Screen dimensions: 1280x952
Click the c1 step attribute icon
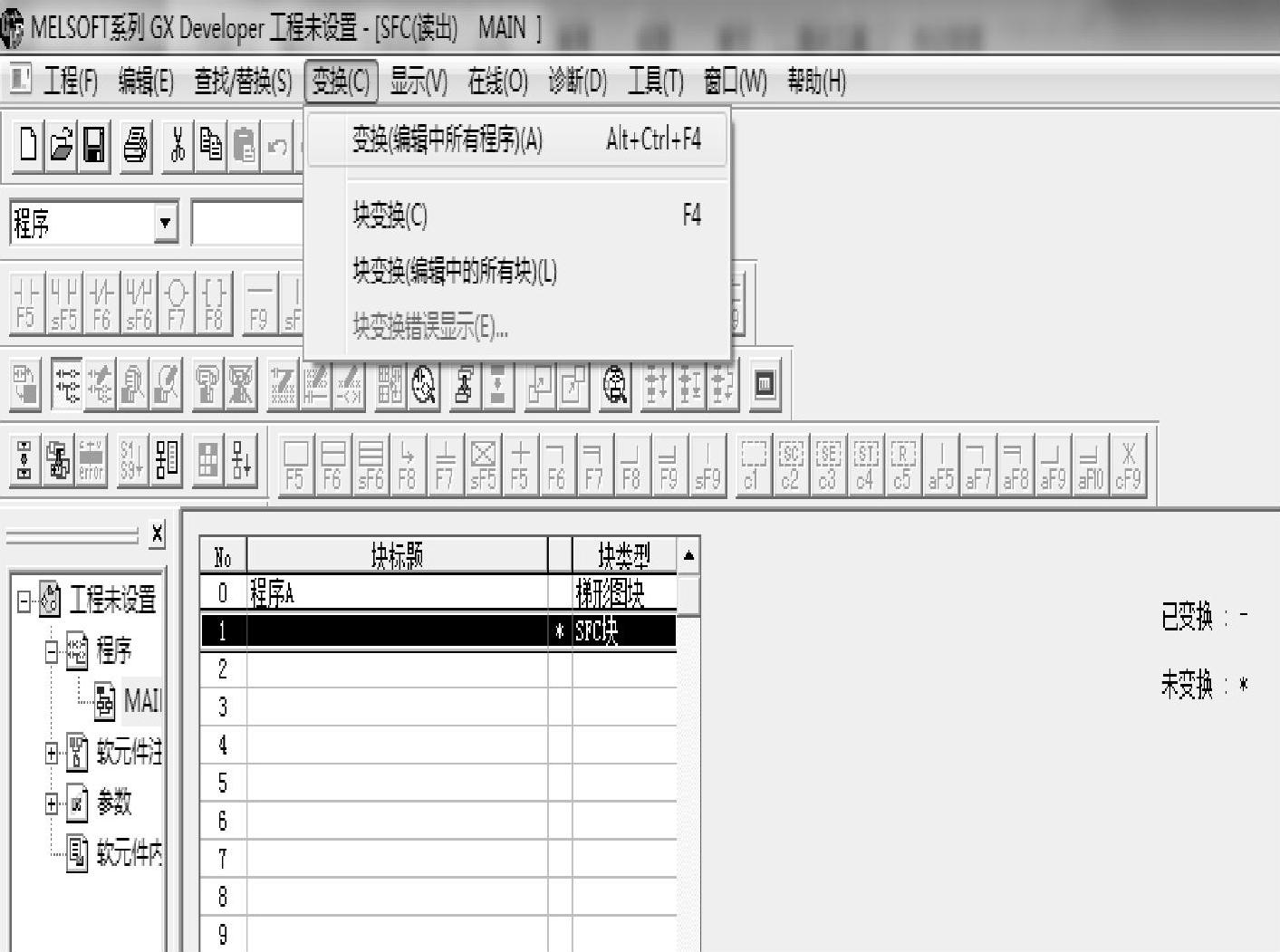(752, 465)
